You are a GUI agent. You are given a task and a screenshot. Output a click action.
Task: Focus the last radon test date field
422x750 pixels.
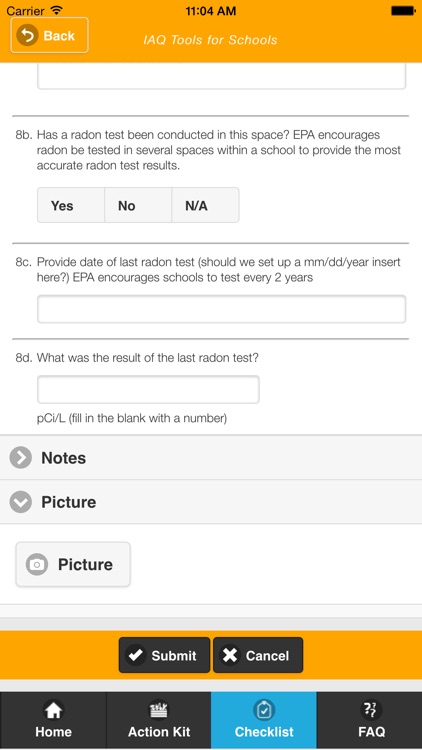tap(222, 309)
